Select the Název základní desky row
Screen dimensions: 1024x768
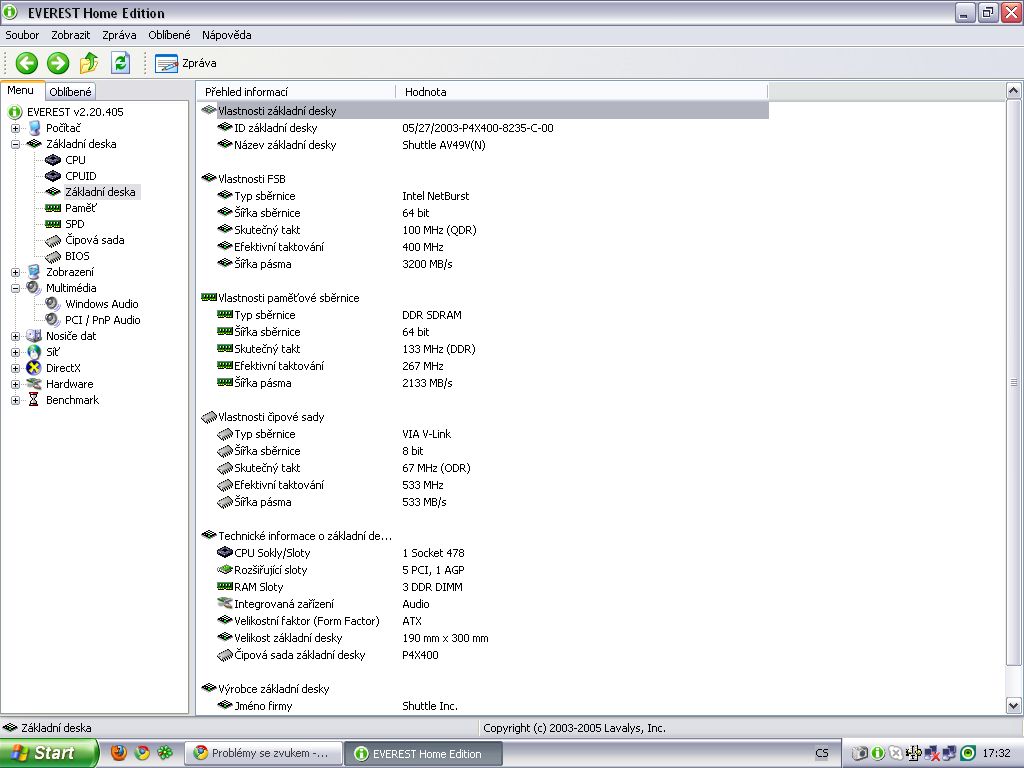[x=483, y=145]
